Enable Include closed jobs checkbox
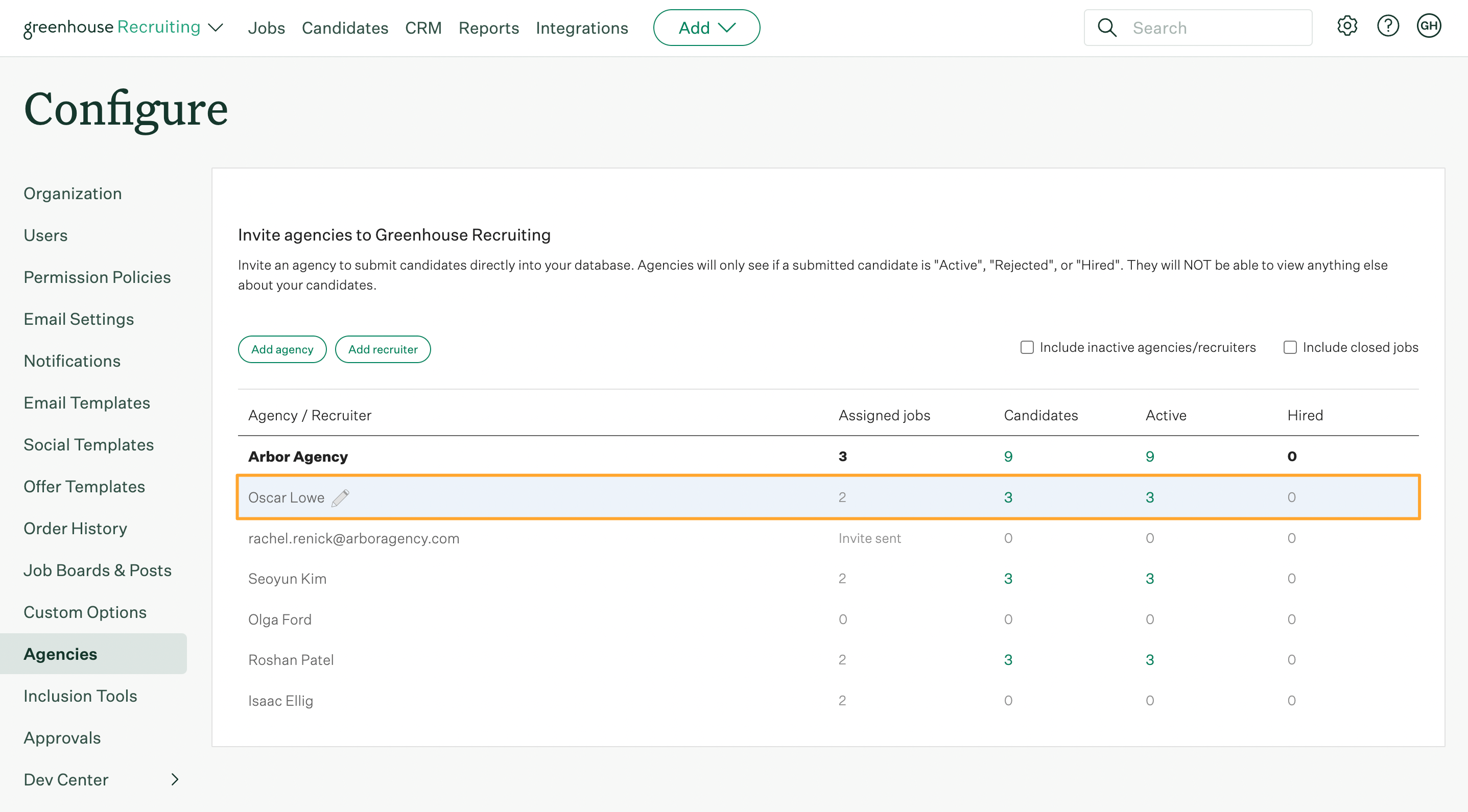This screenshot has width=1468, height=812. tap(1290, 347)
